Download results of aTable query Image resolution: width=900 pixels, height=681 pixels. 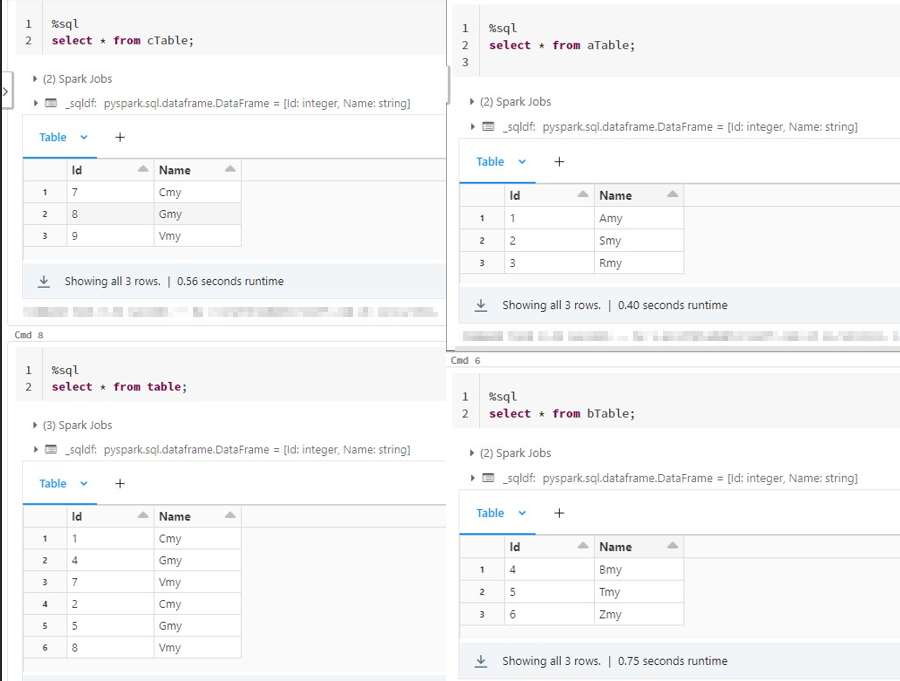[481, 306]
